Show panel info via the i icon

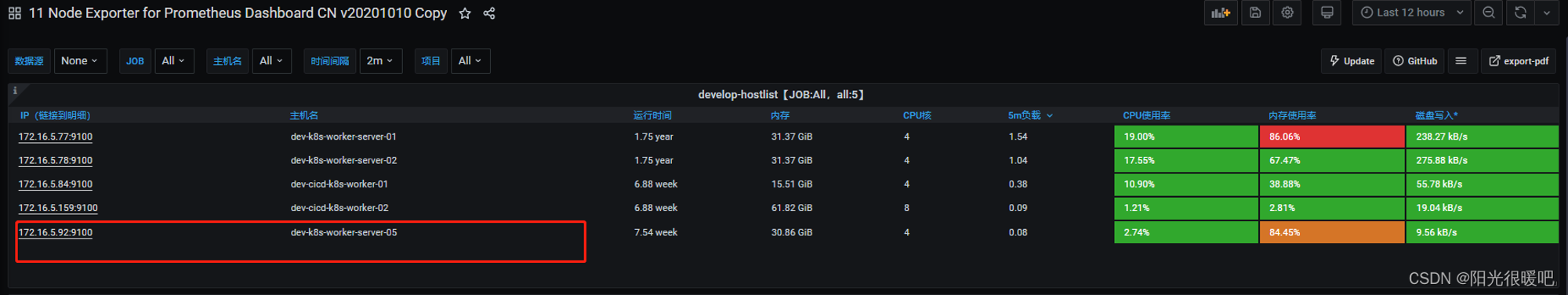[15, 91]
